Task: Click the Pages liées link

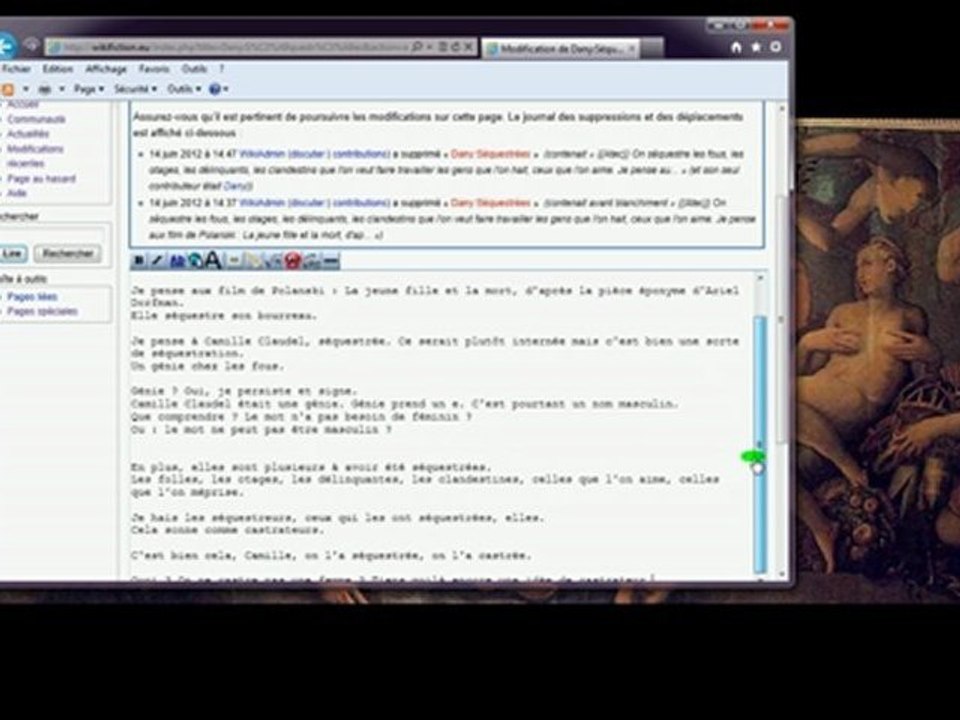Action: (x=32, y=297)
